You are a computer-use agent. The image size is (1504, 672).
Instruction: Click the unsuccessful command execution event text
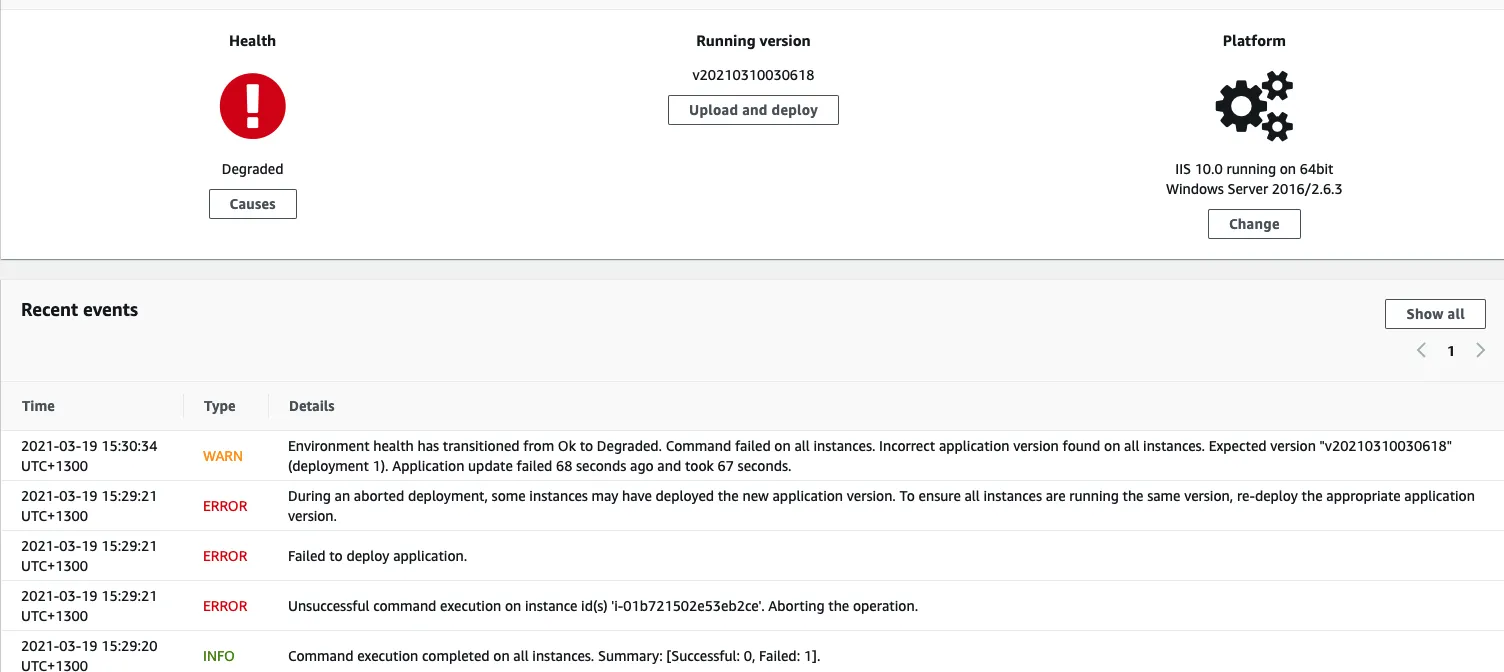click(x=603, y=606)
